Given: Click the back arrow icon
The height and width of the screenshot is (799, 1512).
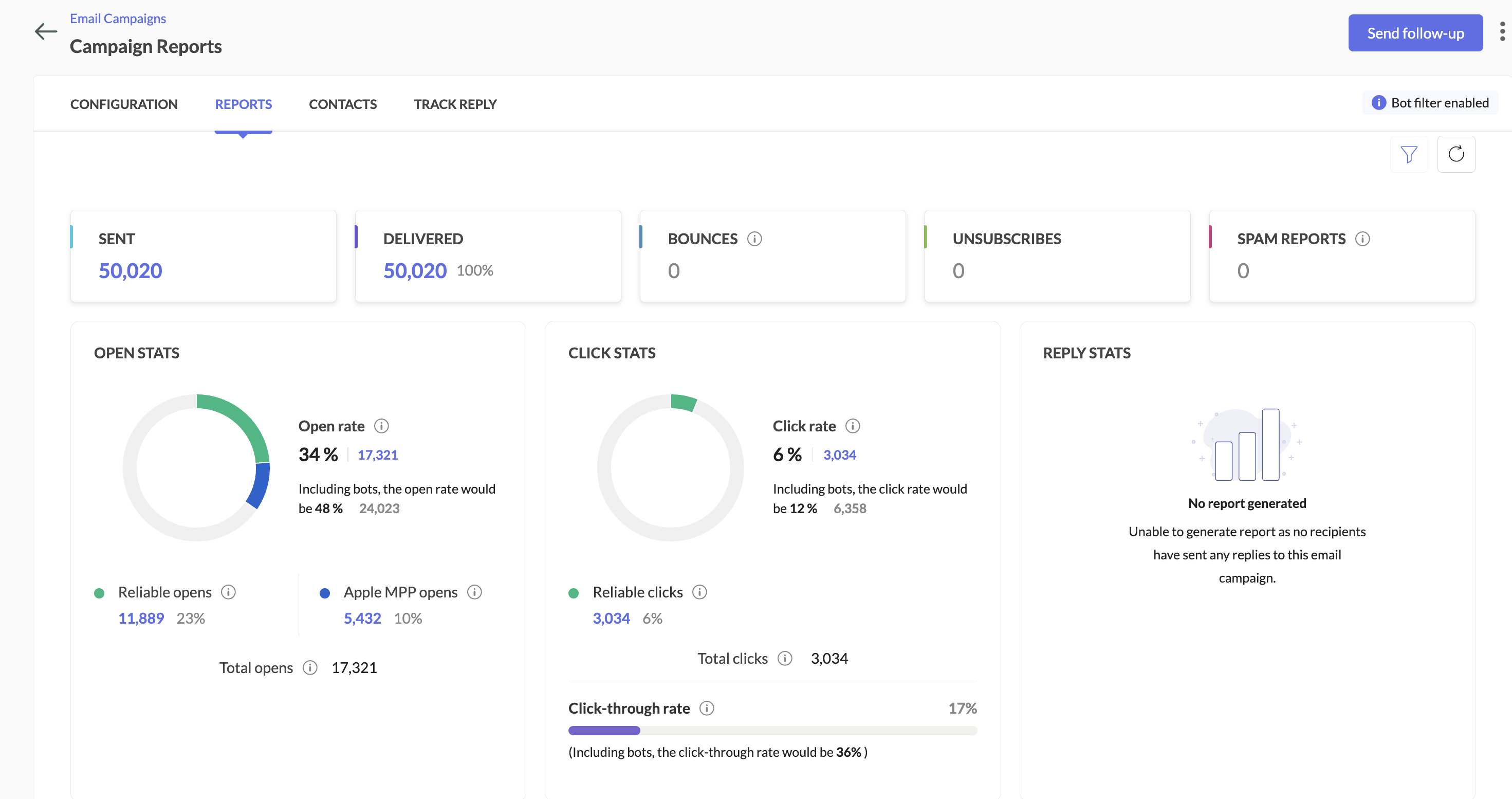Looking at the screenshot, I should (x=46, y=32).
